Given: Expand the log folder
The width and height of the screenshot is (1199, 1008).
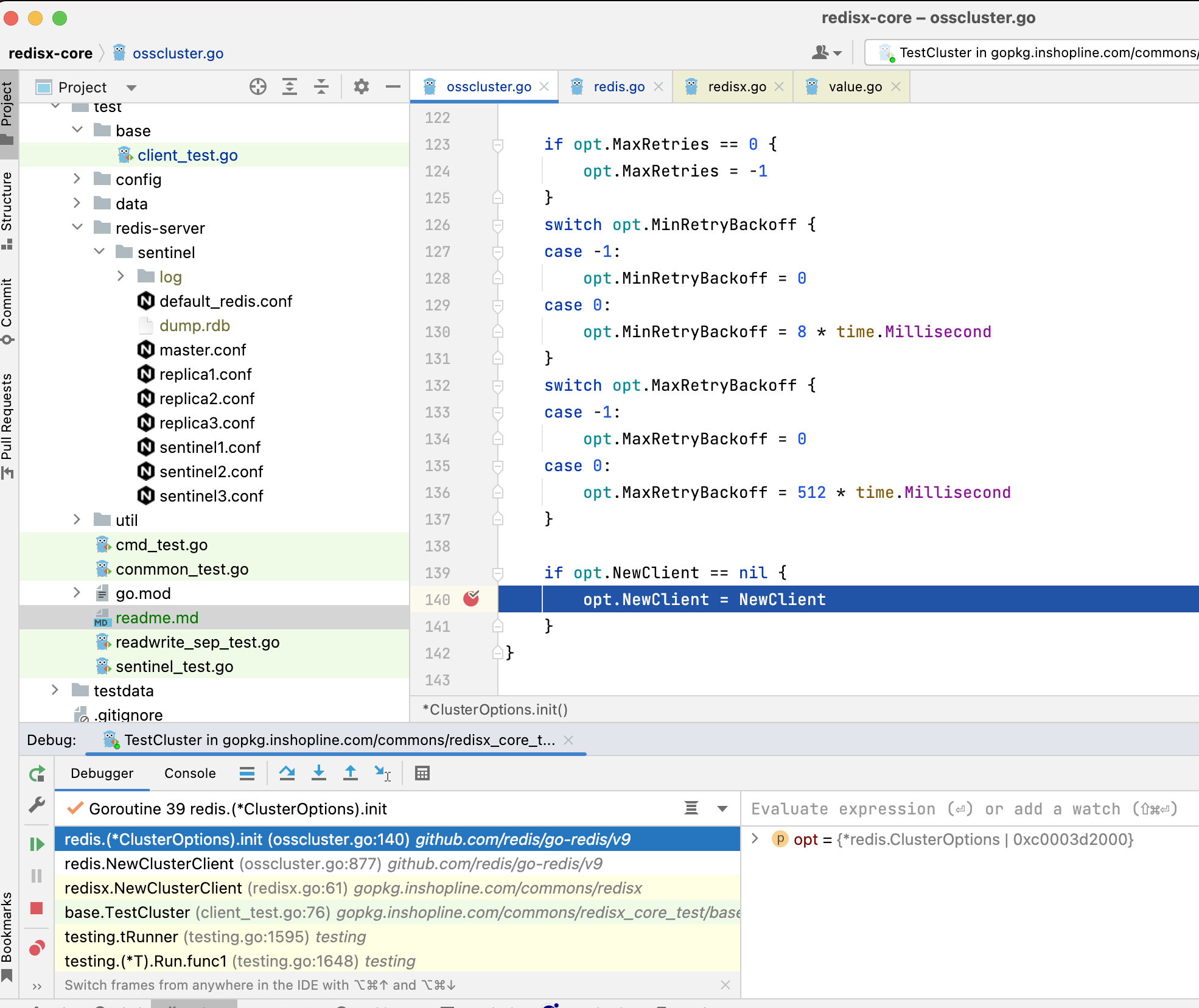Looking at the screenshot, I should point(121,276).
